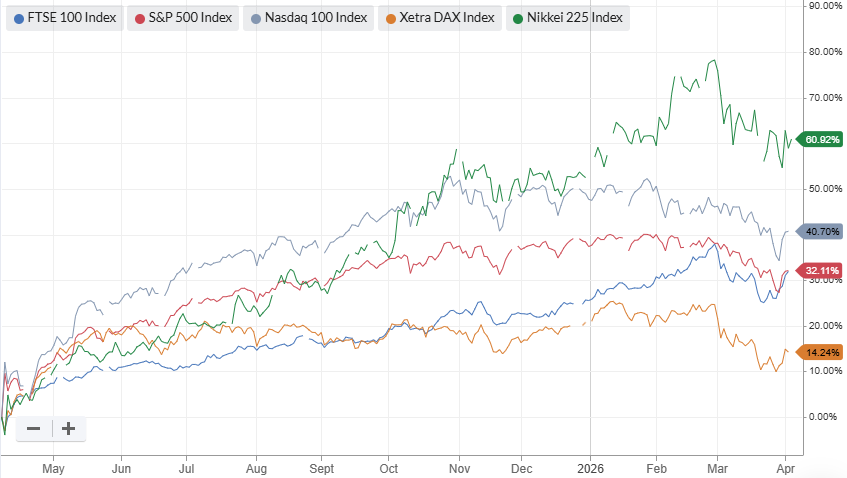Click the Nov label on the time axis
Viewport: 847px width, 478px height.
pyautogui.click(x=459, y=467)
